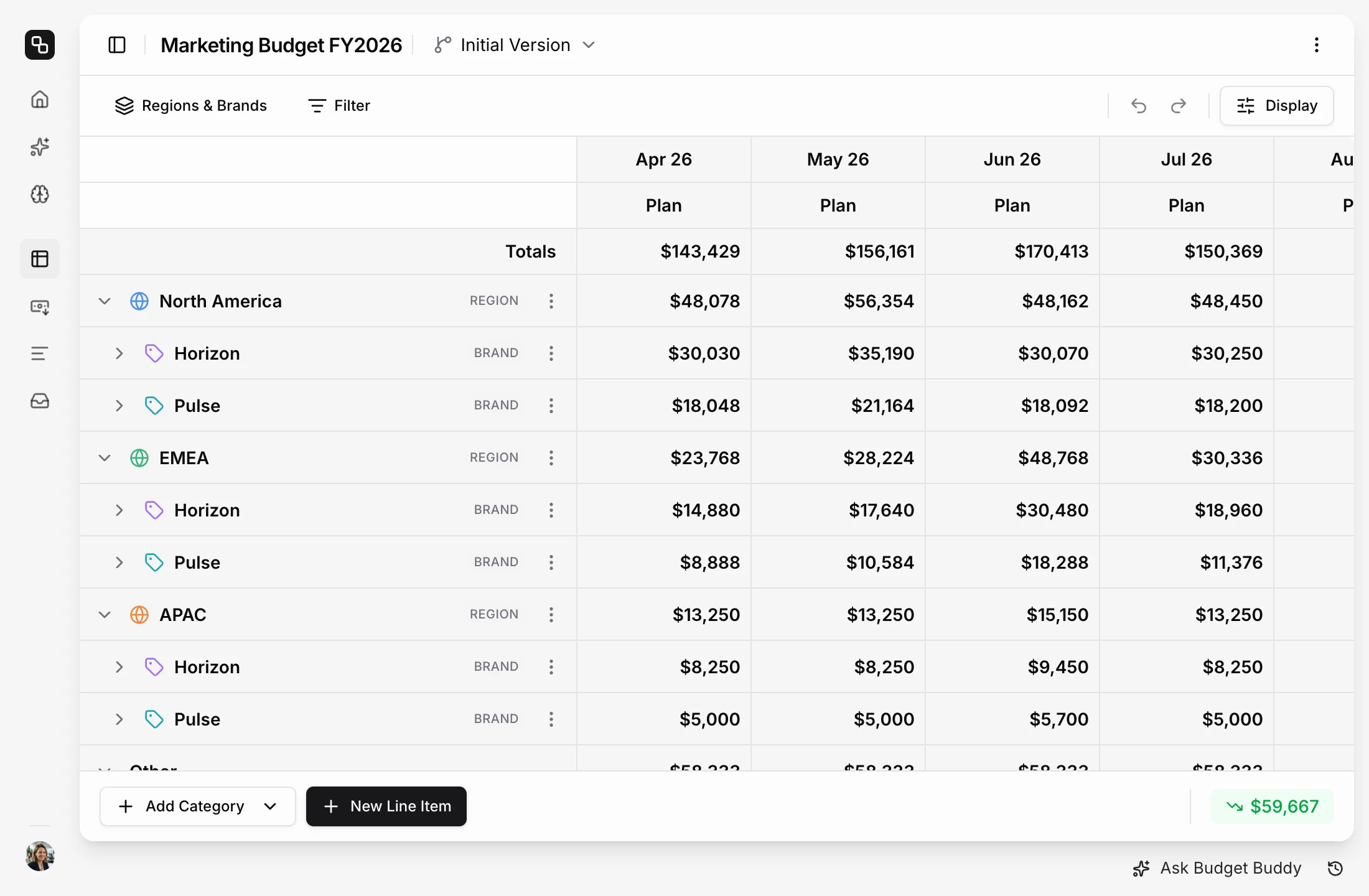This screenshot has height=896, width=1369.
Task: Open the North America row options menu
Action: (551, 301)
